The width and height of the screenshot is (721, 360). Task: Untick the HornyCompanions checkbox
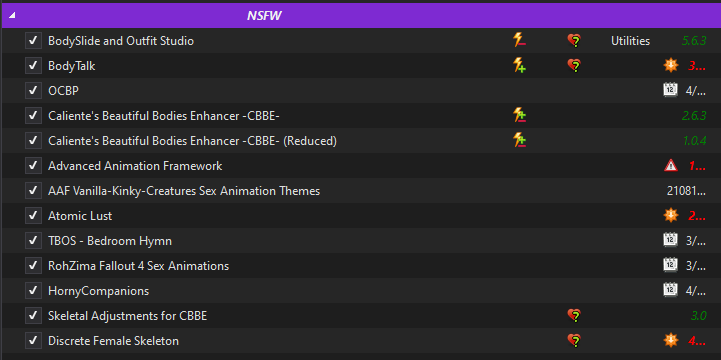33,290
